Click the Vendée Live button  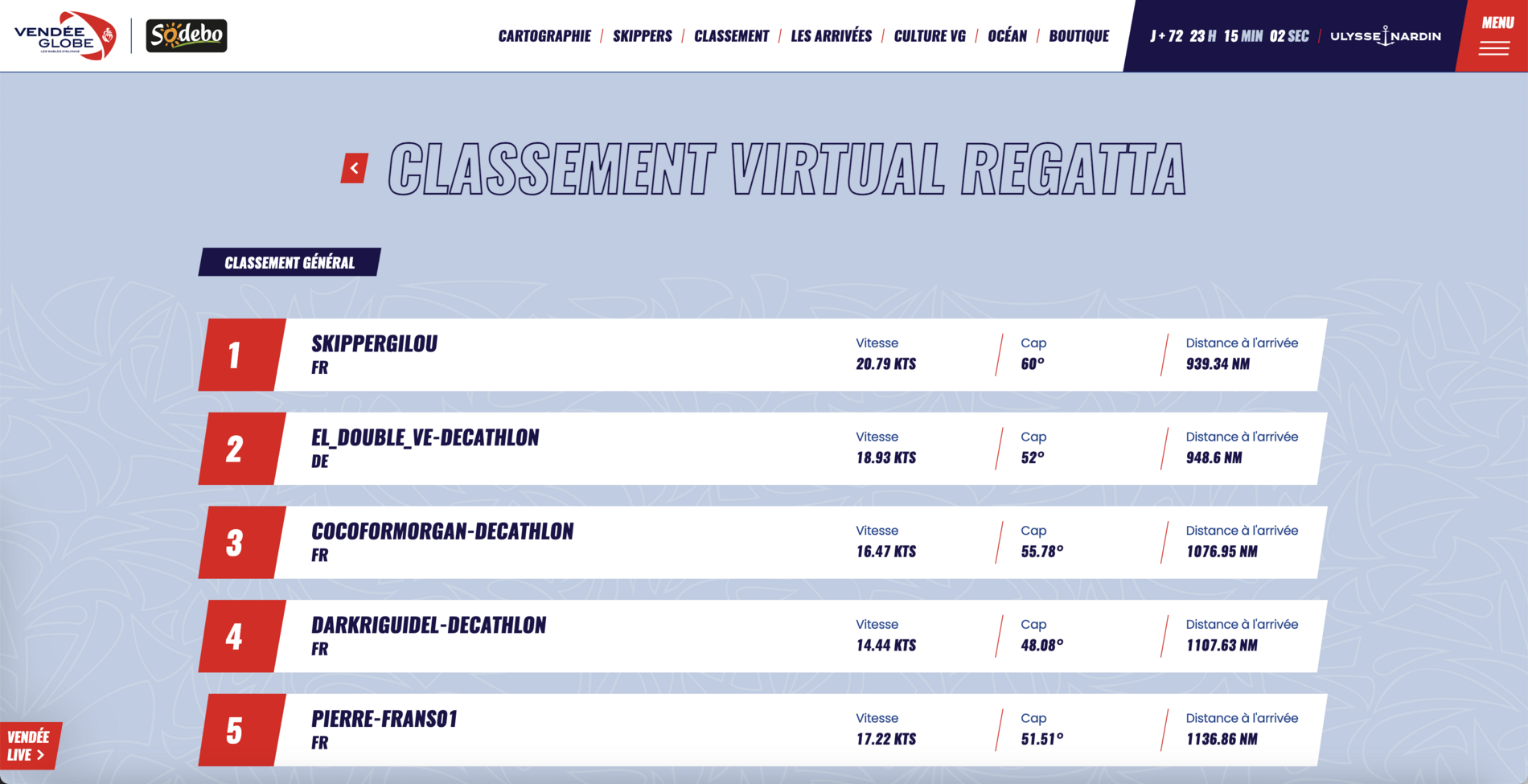coord(29,745)
